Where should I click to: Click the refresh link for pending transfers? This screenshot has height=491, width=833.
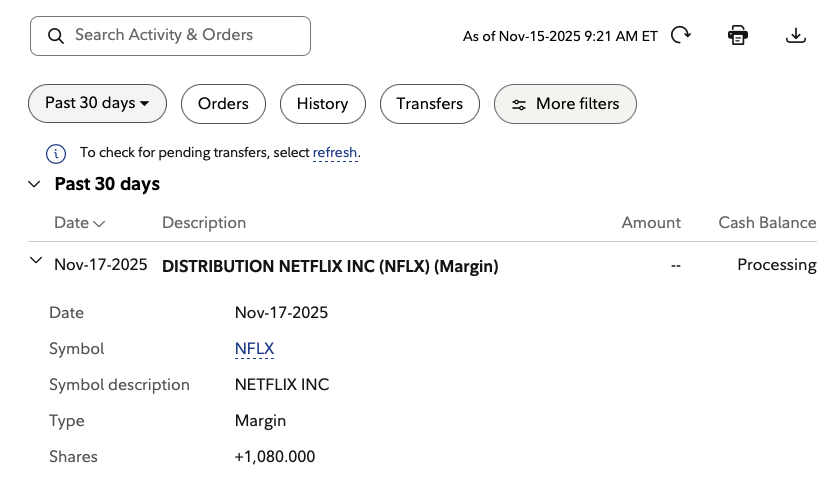click(x=335, y=153)
